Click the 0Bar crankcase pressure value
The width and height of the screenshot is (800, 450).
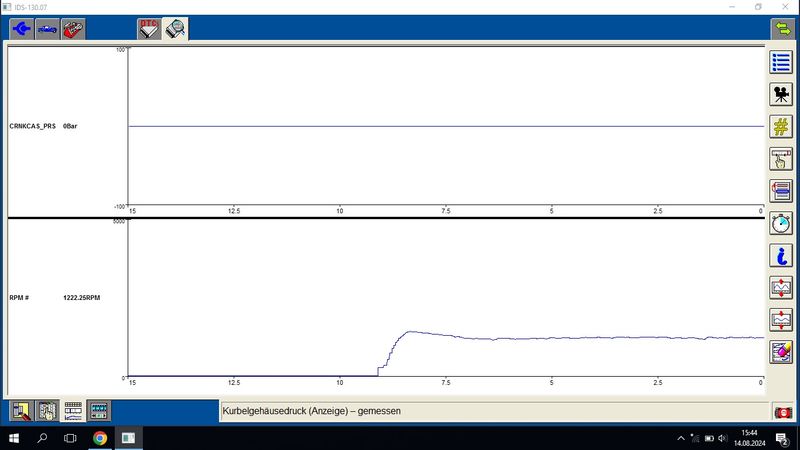click(x=70, y=126)
